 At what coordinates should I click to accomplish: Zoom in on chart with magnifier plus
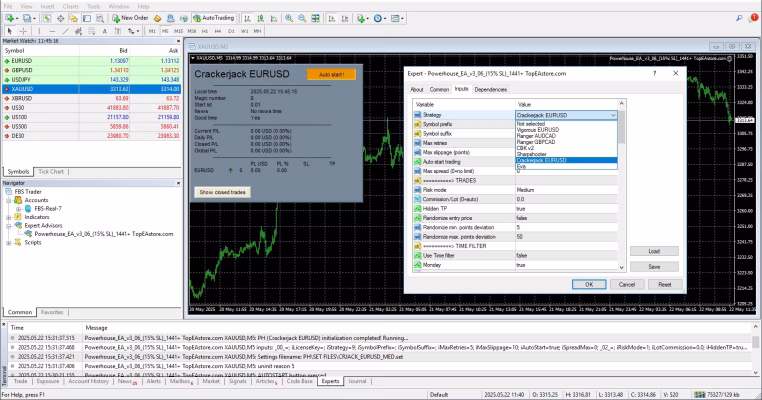pos(289,18)
